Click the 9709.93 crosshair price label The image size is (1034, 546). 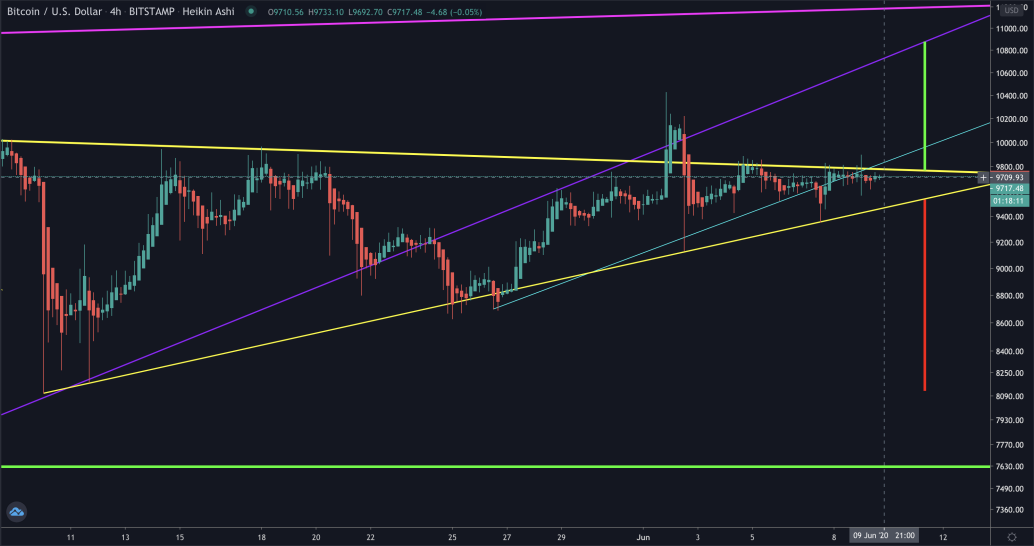pos(1009,177)
